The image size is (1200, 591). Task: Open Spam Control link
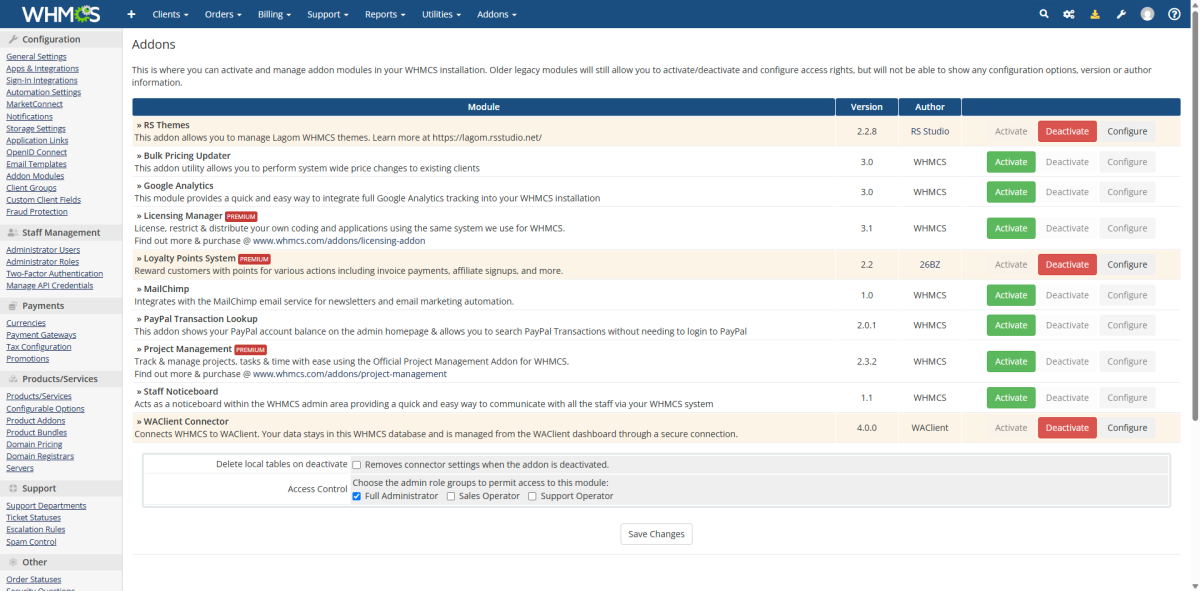pos(31,542)
